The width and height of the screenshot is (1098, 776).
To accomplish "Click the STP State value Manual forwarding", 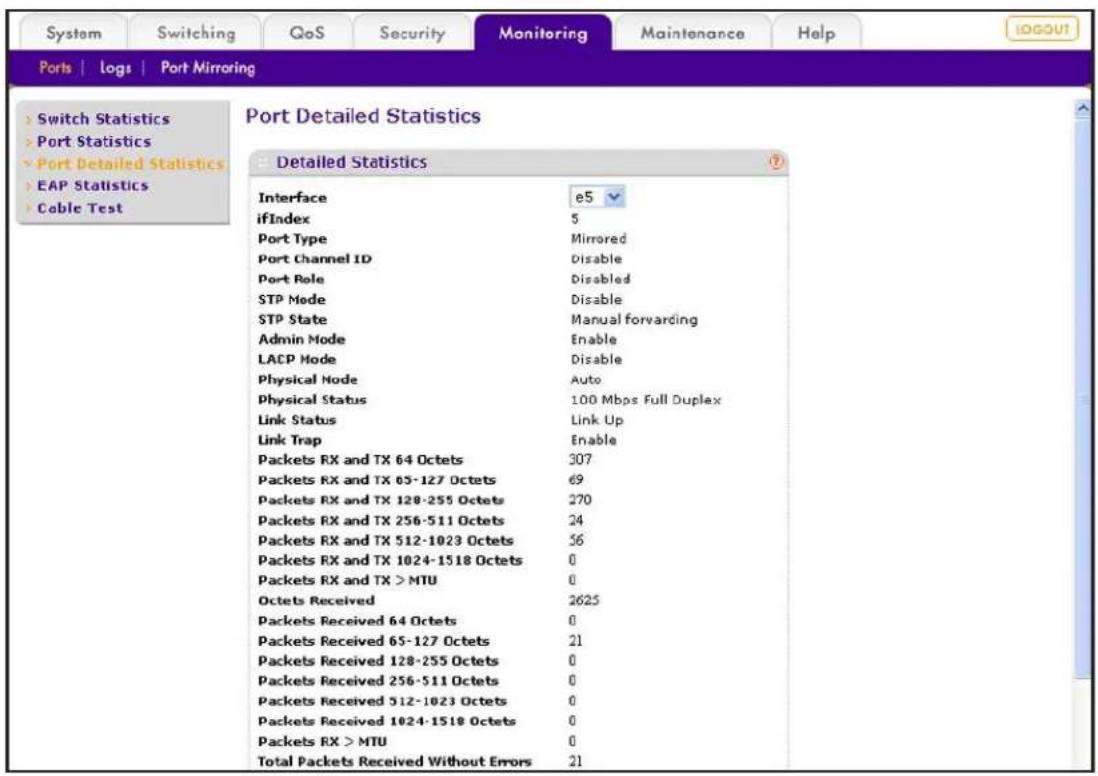I will (634, 319).
